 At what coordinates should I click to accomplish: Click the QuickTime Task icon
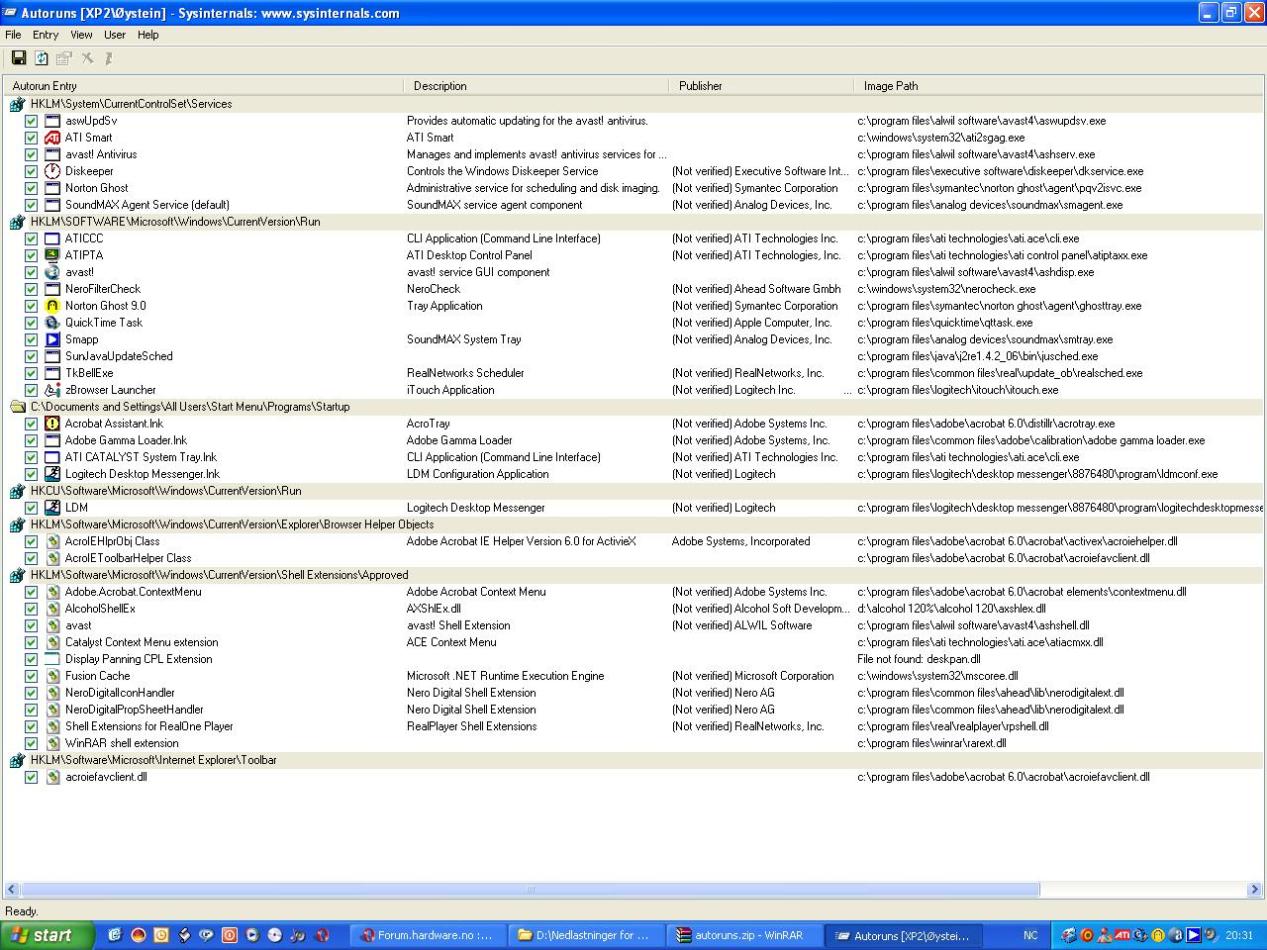[53, 322]
